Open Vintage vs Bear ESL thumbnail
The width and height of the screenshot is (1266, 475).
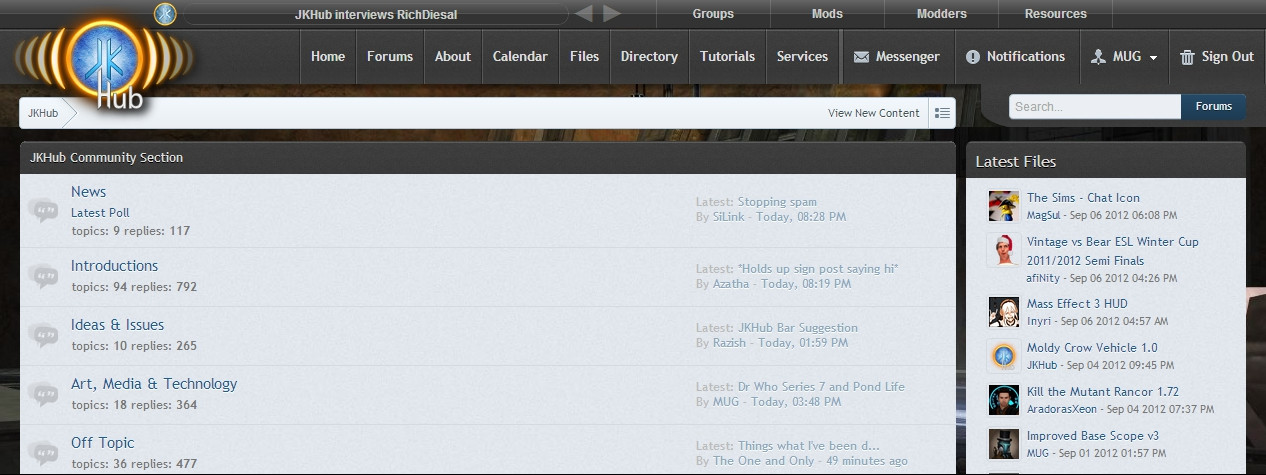[1004, 250]
